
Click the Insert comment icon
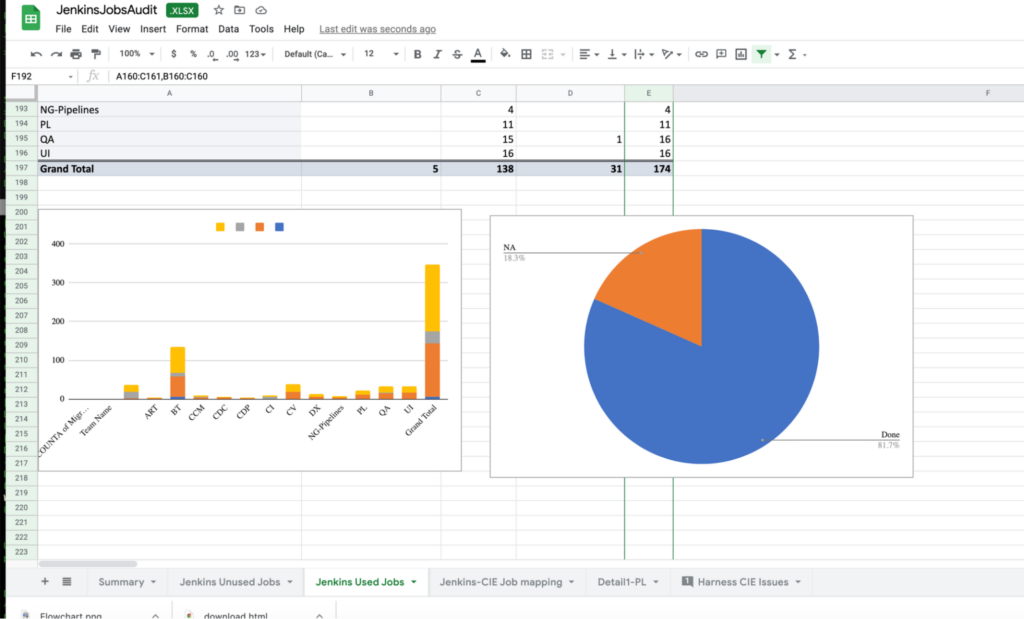pos(721,54)
